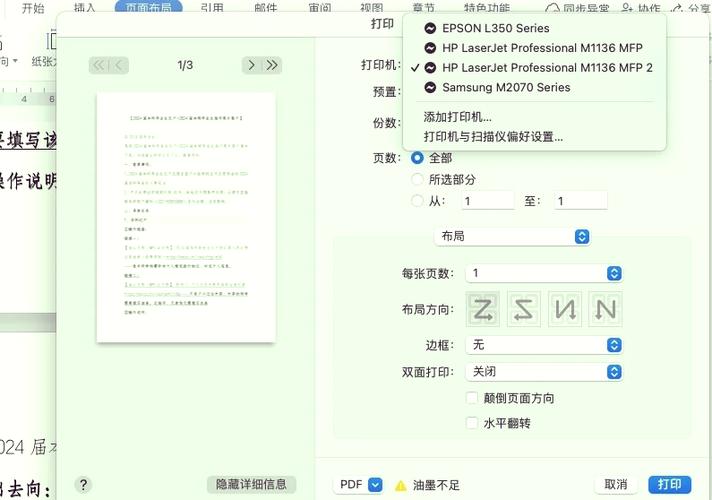712x500 pixels.
Task: Go to next preview page
Action: [x=251, y=65]
